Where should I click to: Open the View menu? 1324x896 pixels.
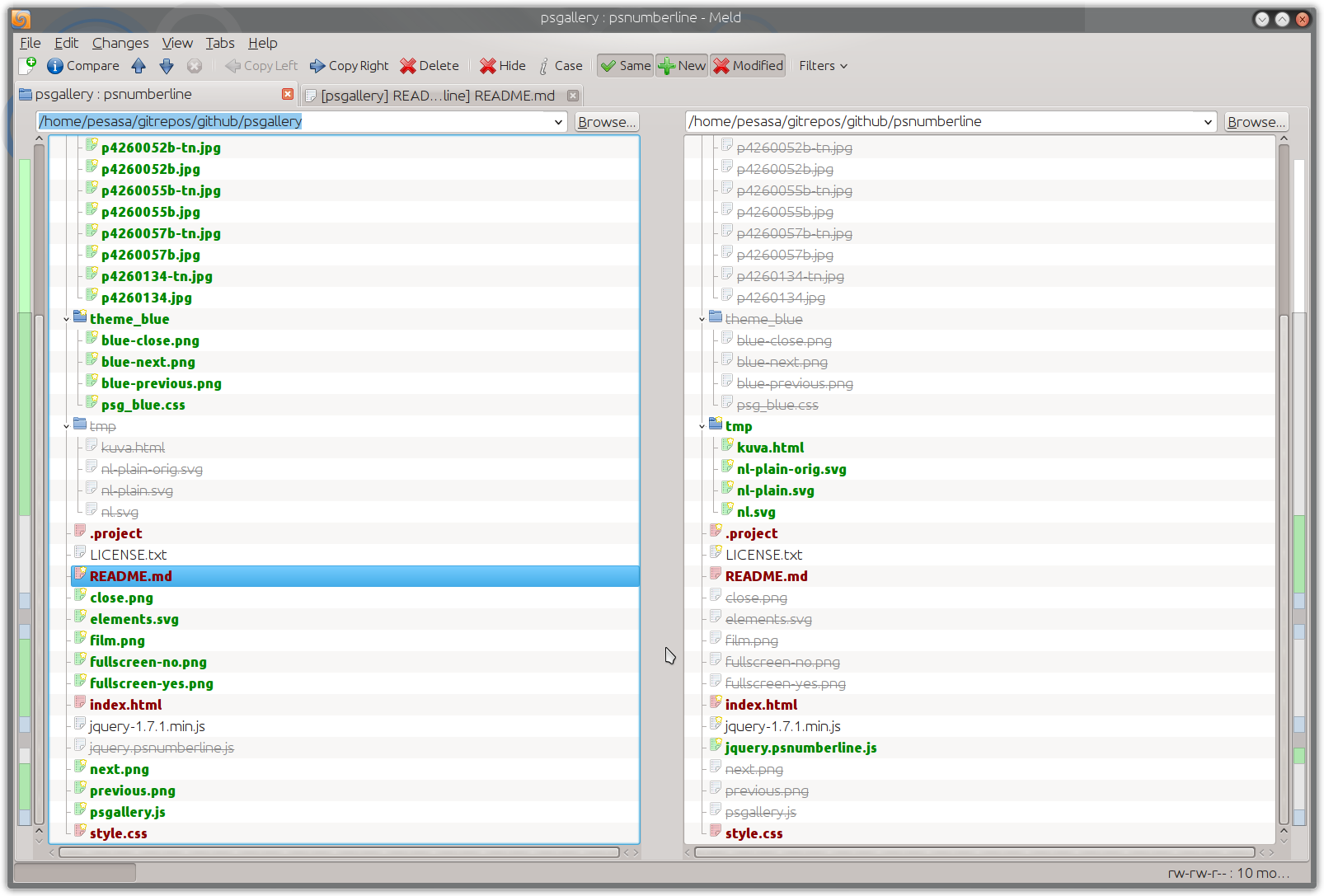tap(177, 43)
